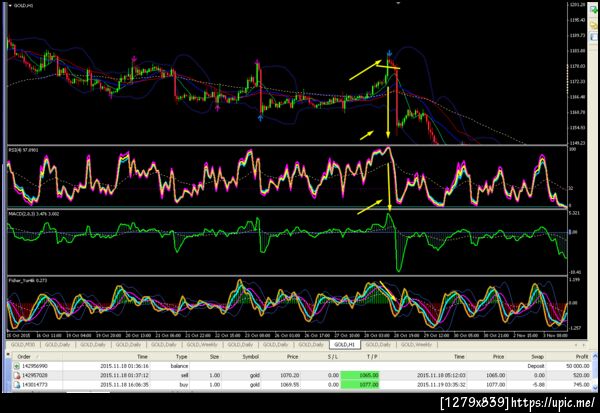
Task: Click profit value 745.00
Action: point(582,385)
